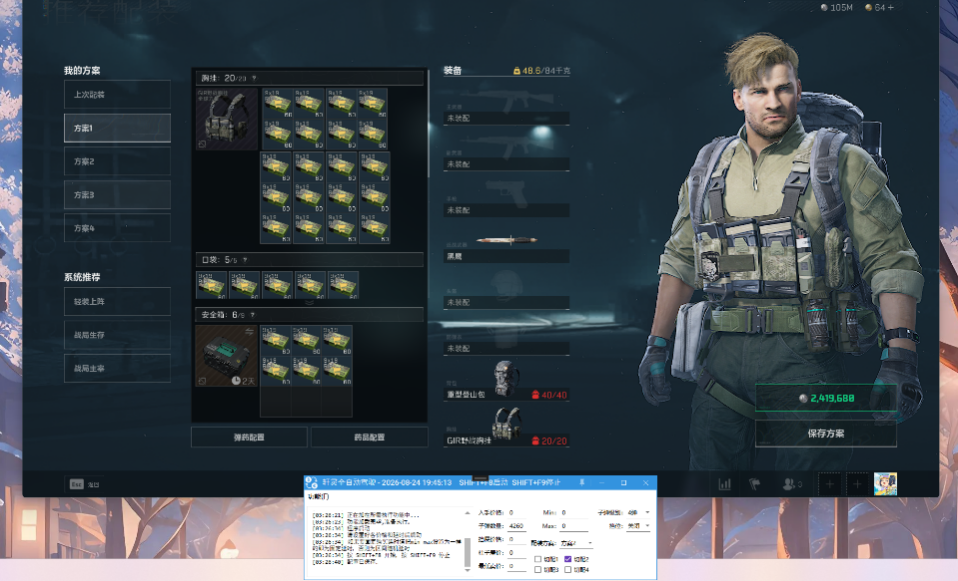Click the chest rig vest item thumbnail
The image size is (958, 581).
click(227, 120)
